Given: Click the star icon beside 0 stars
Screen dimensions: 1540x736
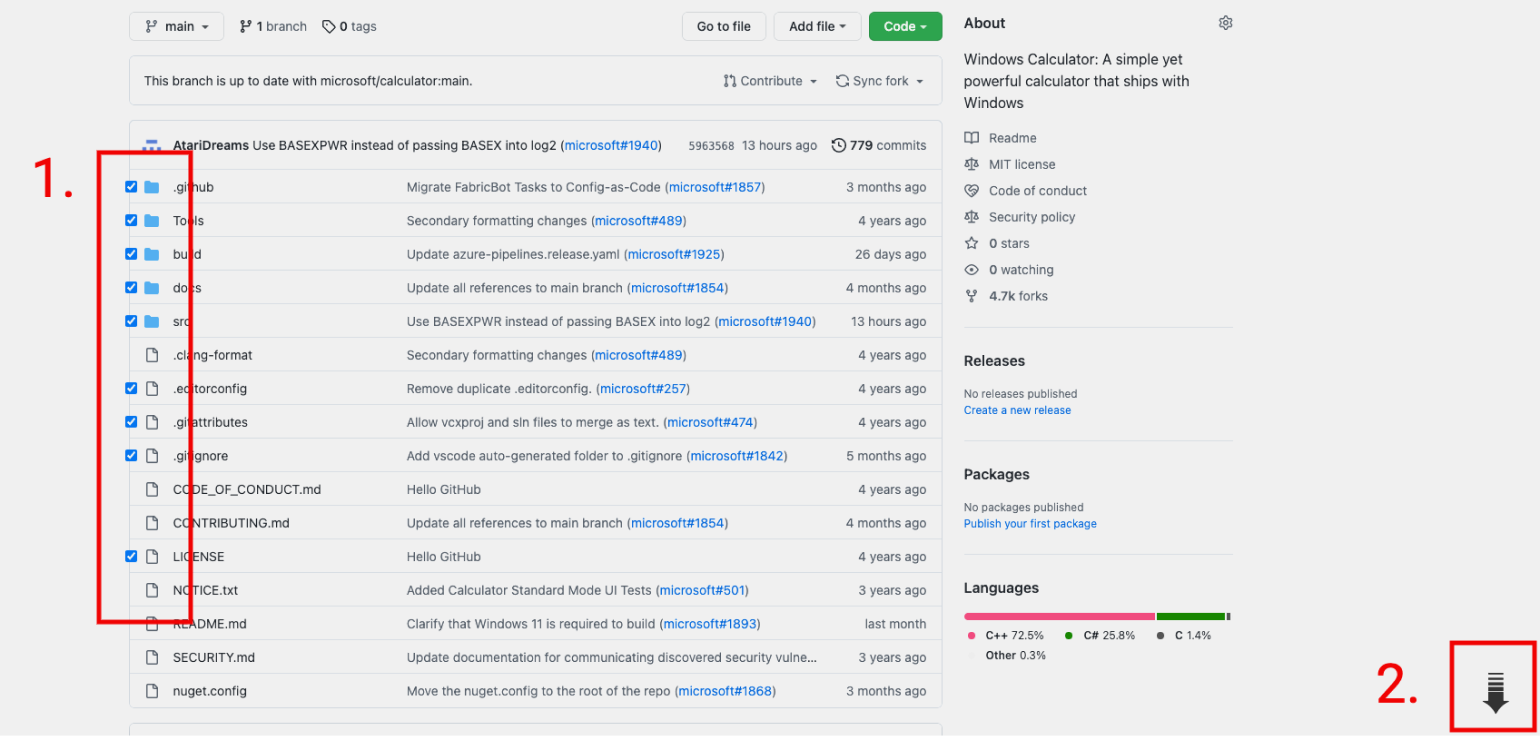Looking at the screenshot, I should pos(971,243).
